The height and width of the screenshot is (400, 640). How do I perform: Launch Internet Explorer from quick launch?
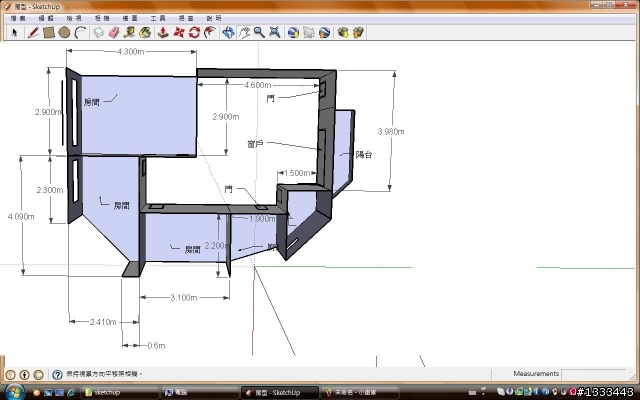(x=71, y=393)
